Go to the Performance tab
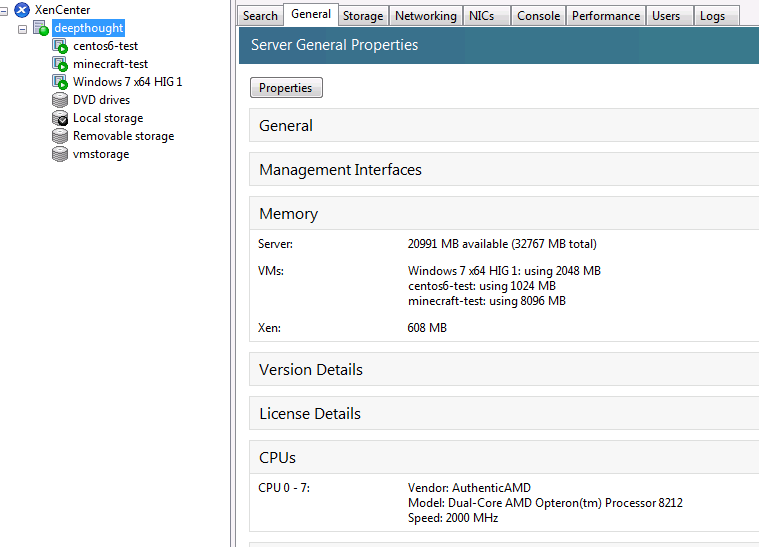This screenshot has height=547, width=759. pyautogui.click(x=605, y=16)
